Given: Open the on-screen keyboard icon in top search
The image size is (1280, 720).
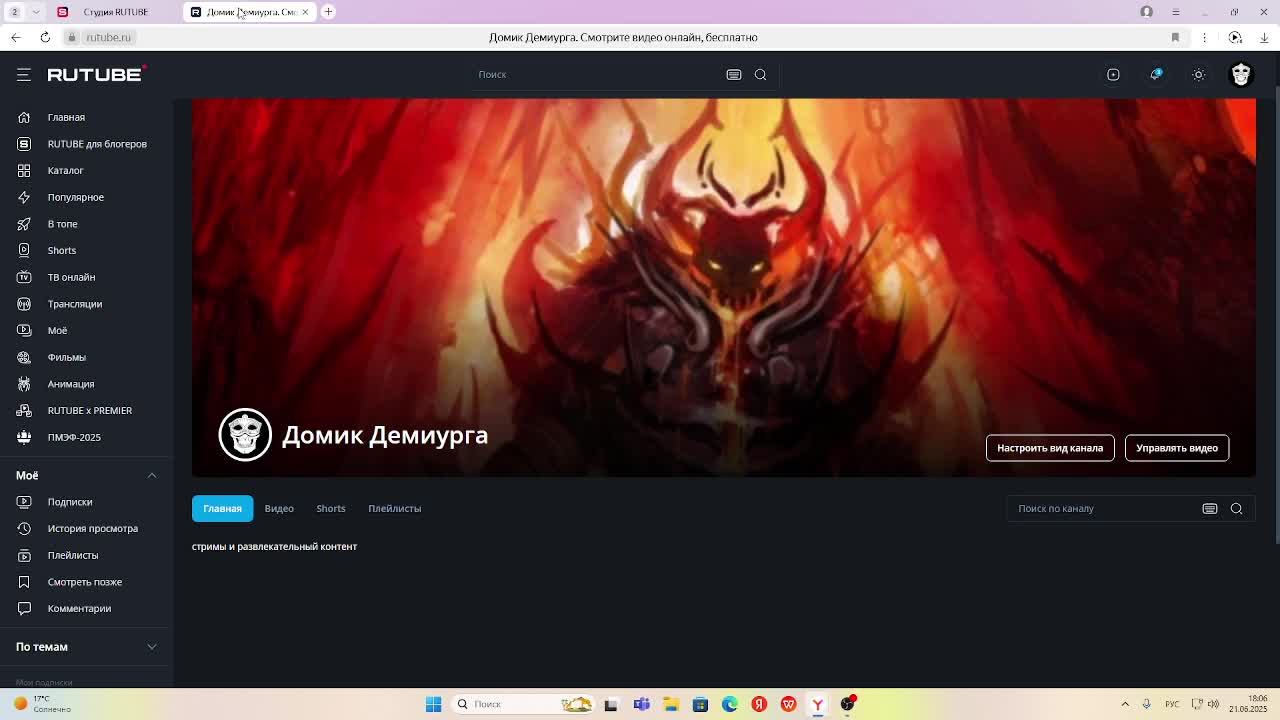Looking at the screenshot, I should [734, 74].
